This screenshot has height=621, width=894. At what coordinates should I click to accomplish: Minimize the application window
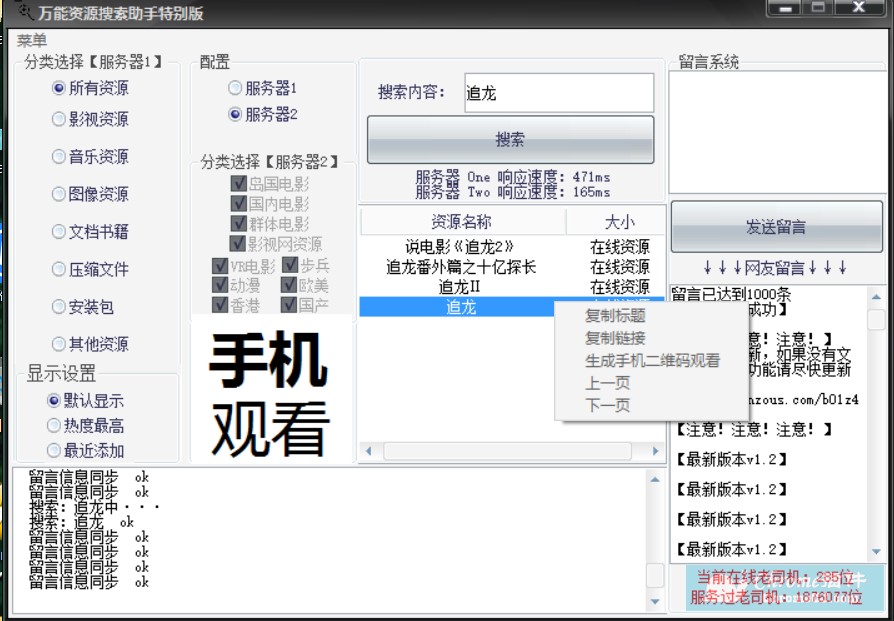coord(786,8)
